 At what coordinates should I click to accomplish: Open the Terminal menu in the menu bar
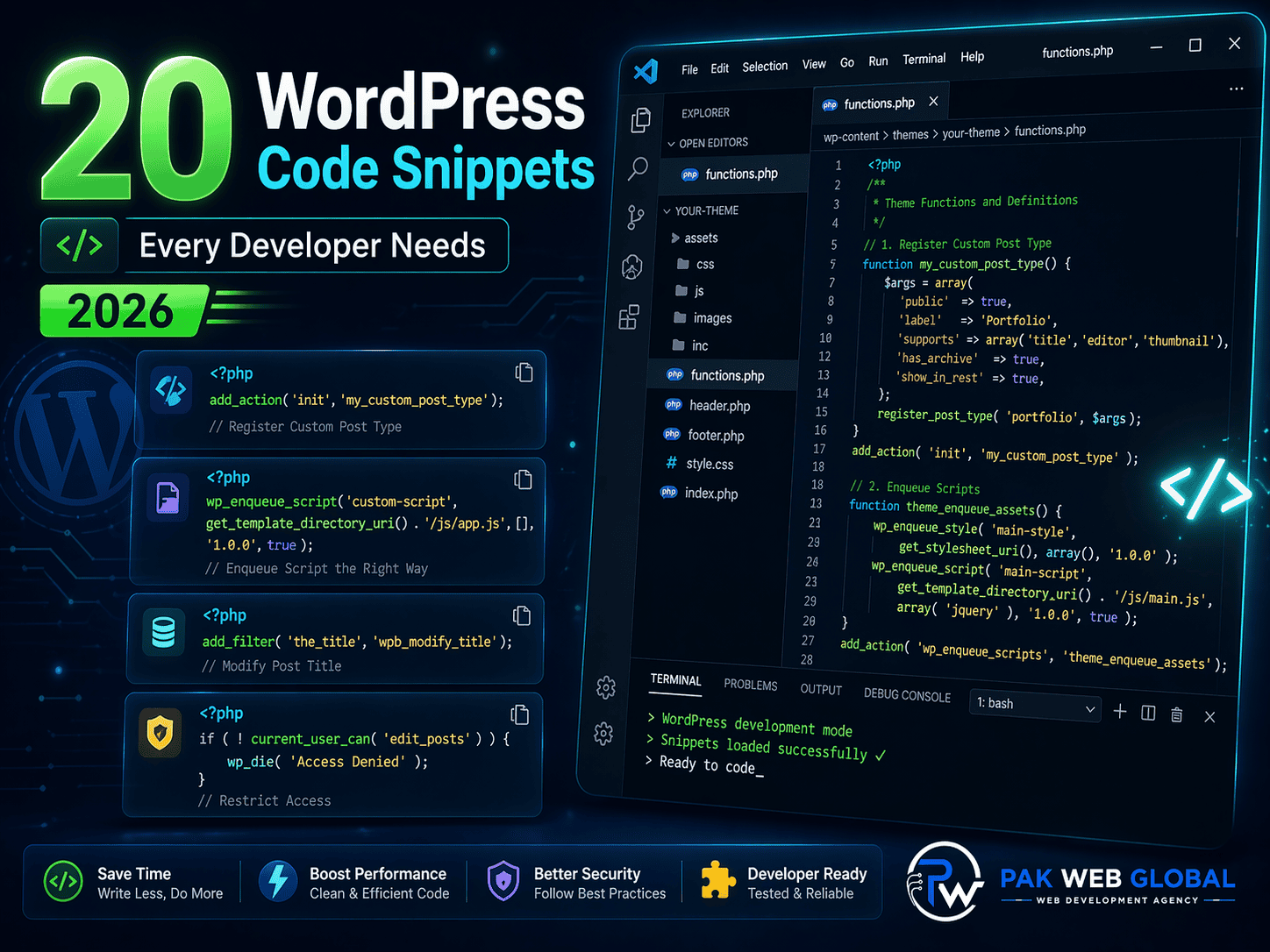pos(924,59)
